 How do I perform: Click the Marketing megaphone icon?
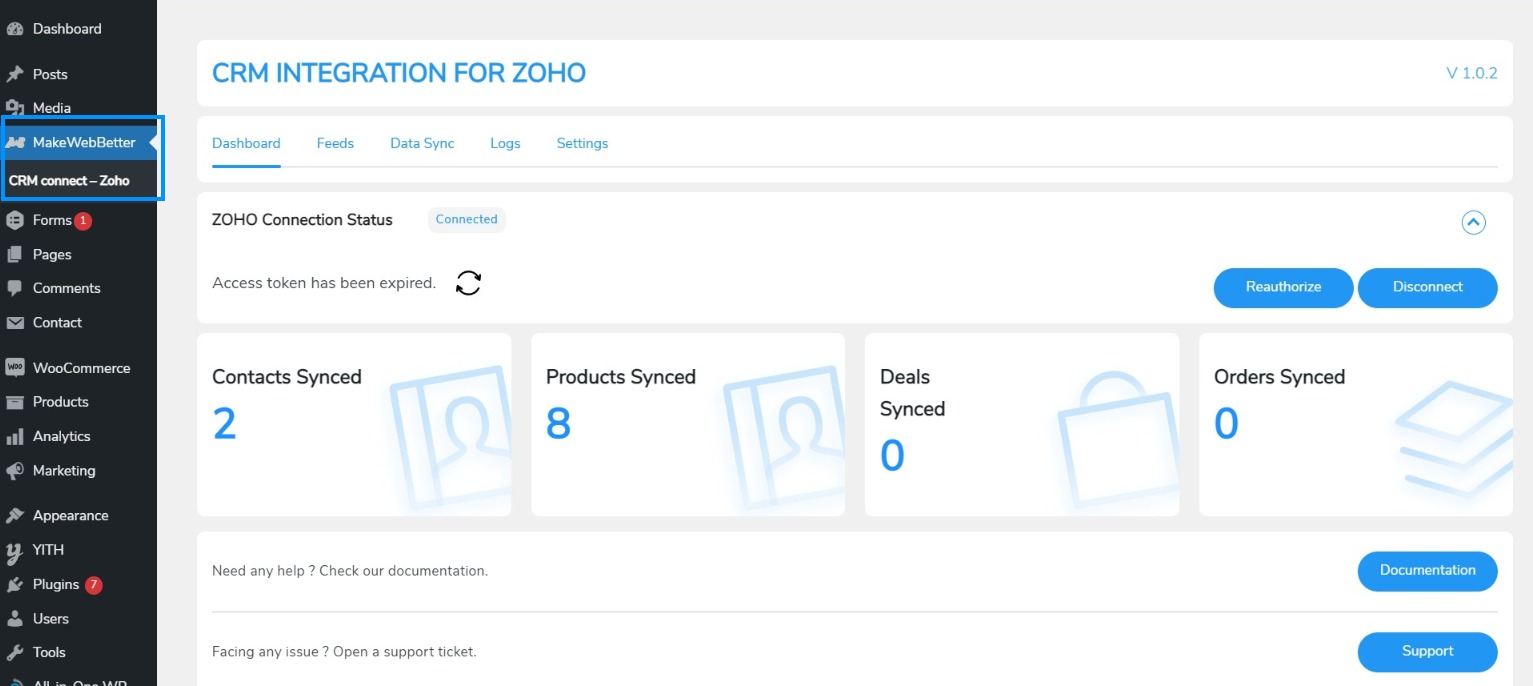(x=15, y=471)
